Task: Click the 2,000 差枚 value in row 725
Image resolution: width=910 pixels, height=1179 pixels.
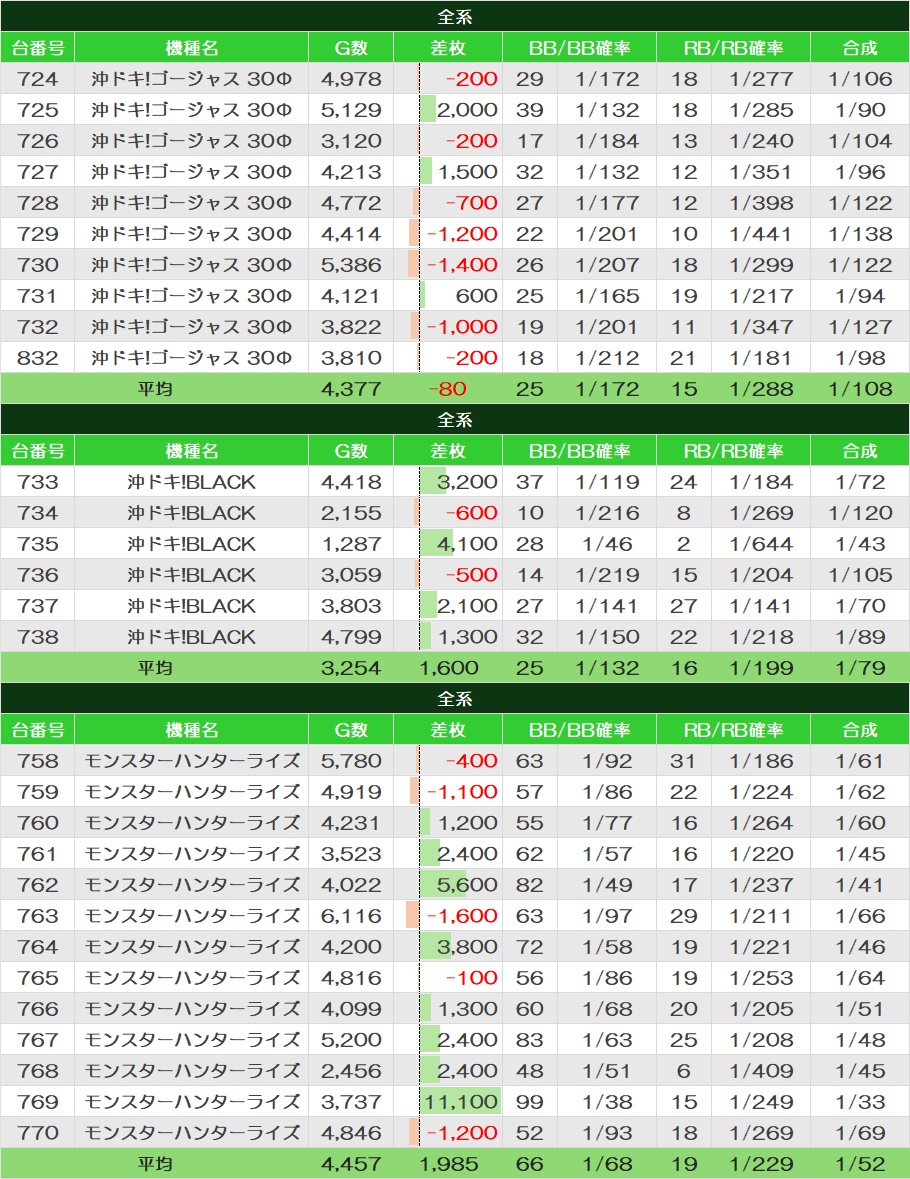Action: click(x=467, y=110)
